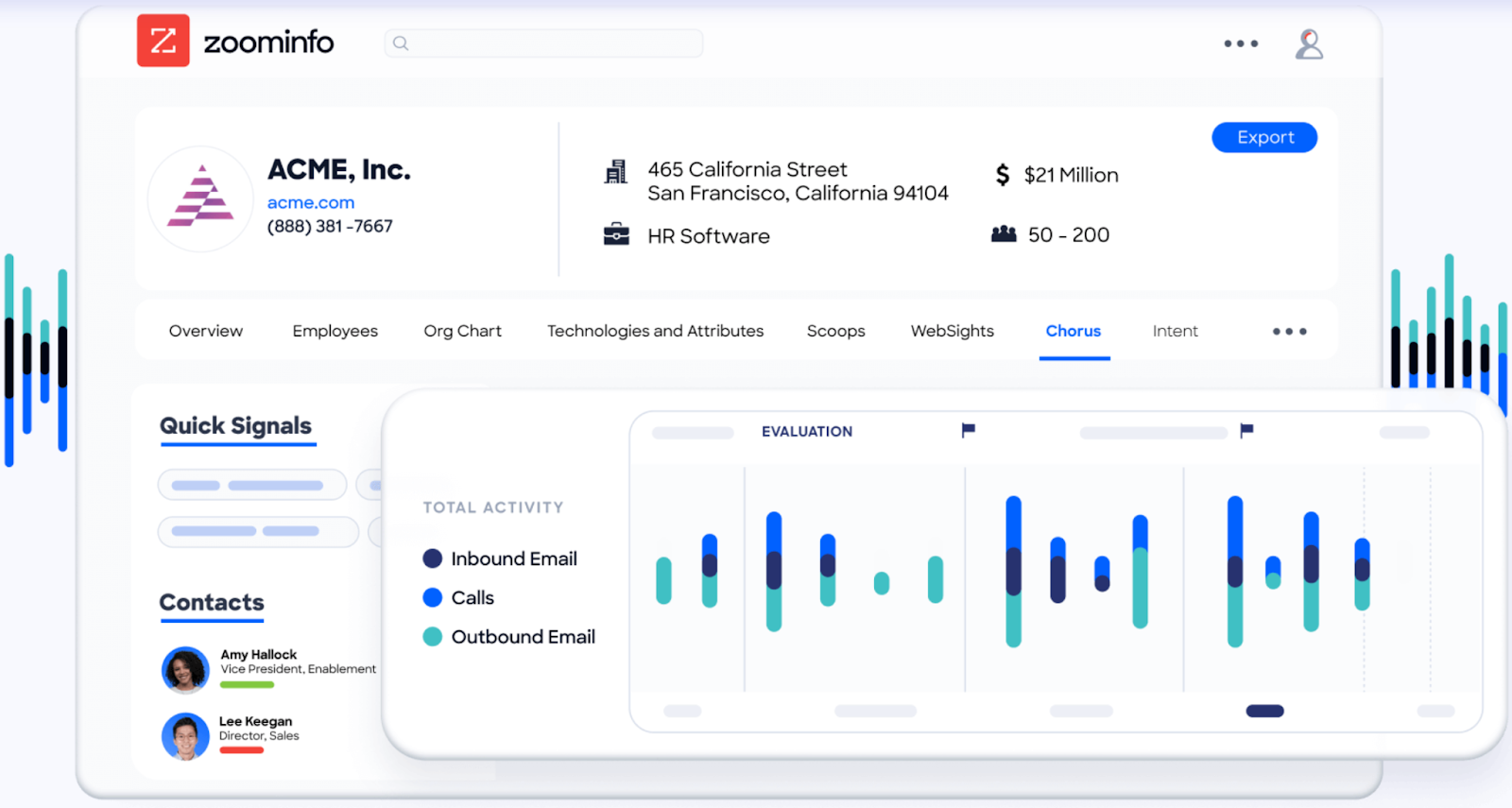
Task: Select contact Amy Hallock name
Action: click(259, 654)
